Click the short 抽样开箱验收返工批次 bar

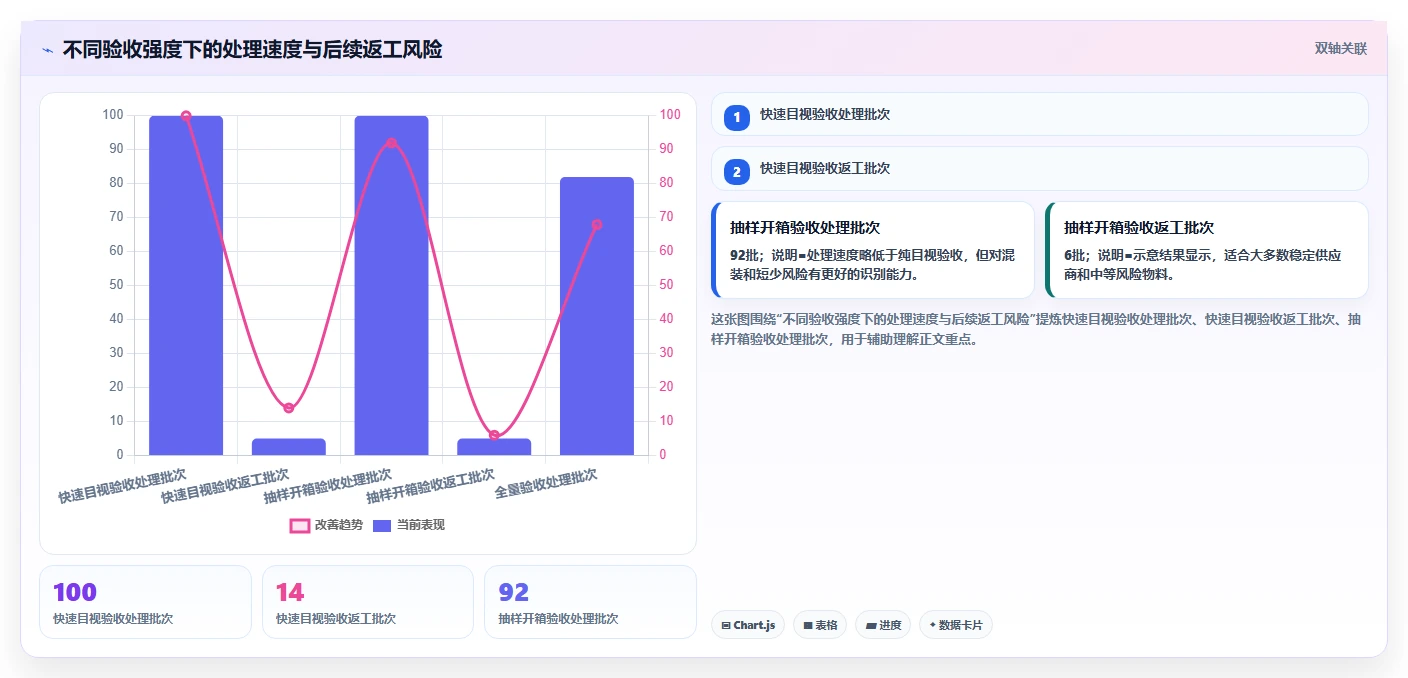(x=494, y=447)
